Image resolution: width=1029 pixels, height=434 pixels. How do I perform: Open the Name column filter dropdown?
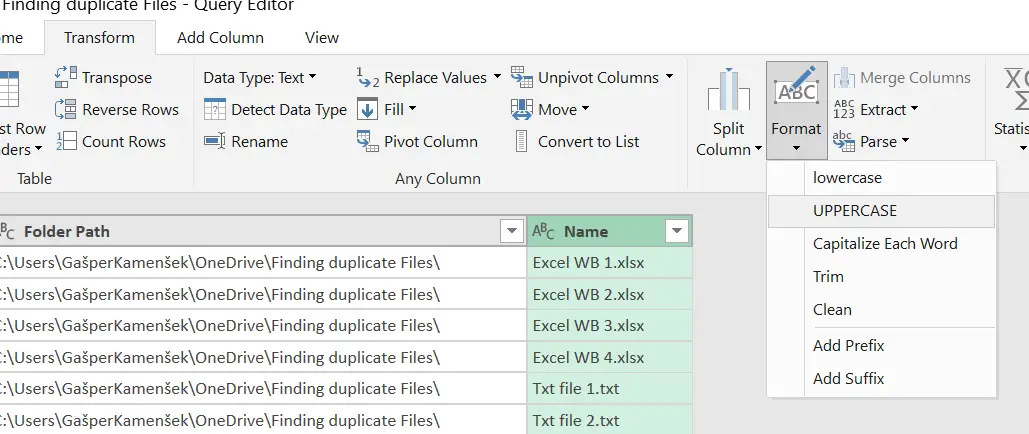coord(677,231)
